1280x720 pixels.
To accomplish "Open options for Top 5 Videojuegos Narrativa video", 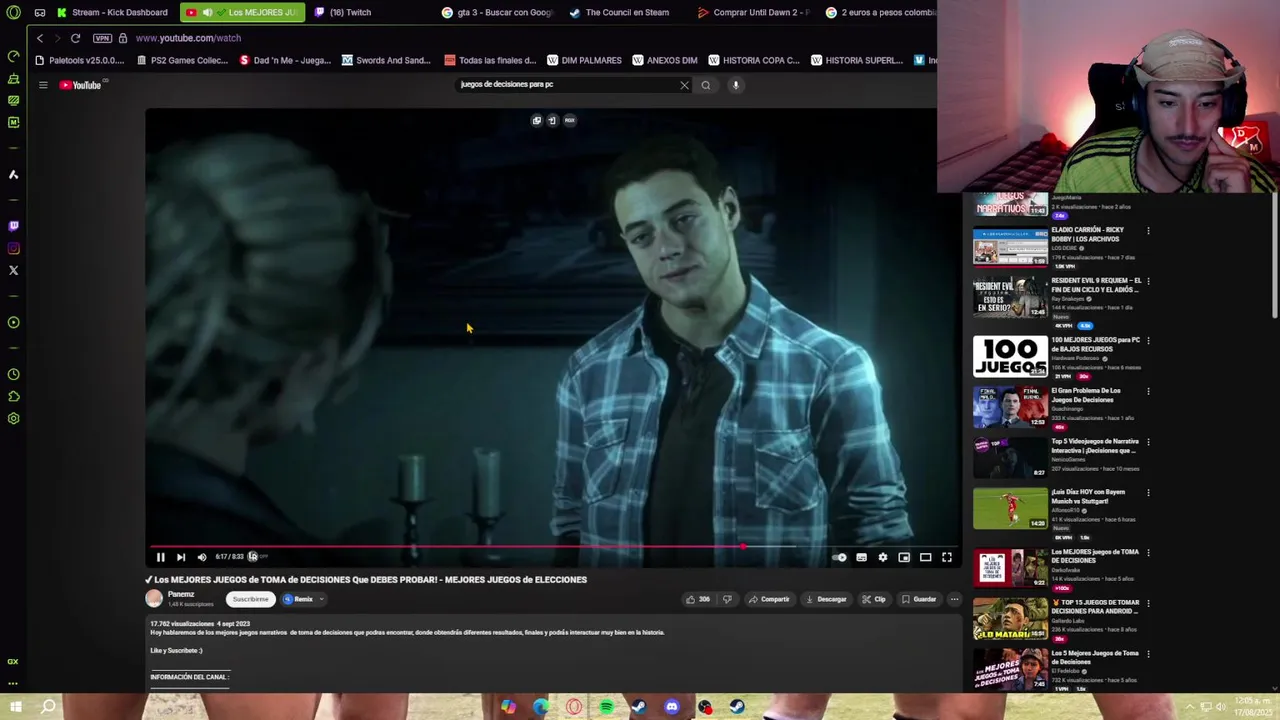I will 1148,442.
